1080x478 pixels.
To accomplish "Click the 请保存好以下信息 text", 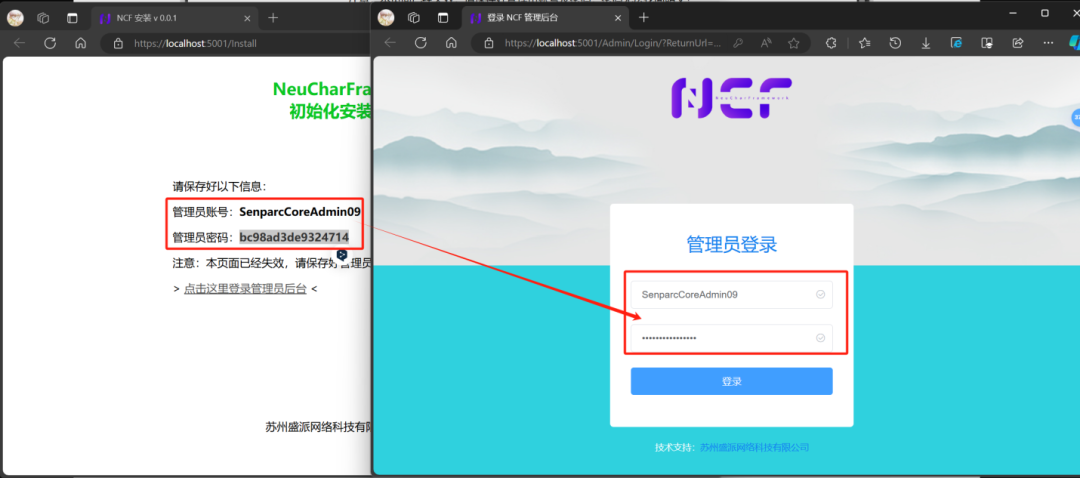I will click(x=219, y=187).
